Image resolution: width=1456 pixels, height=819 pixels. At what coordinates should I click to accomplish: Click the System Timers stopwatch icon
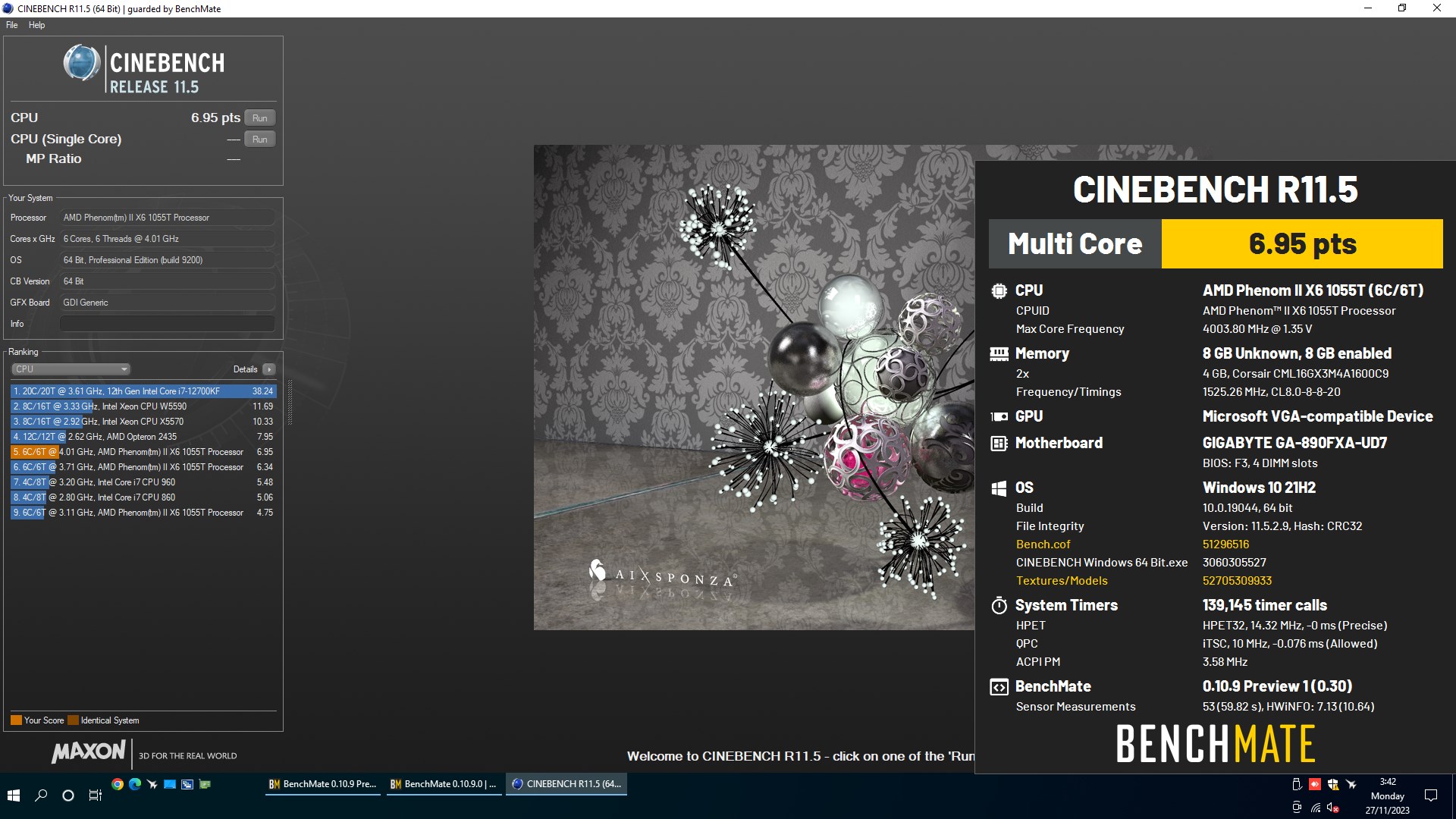(x=999, y=605)
